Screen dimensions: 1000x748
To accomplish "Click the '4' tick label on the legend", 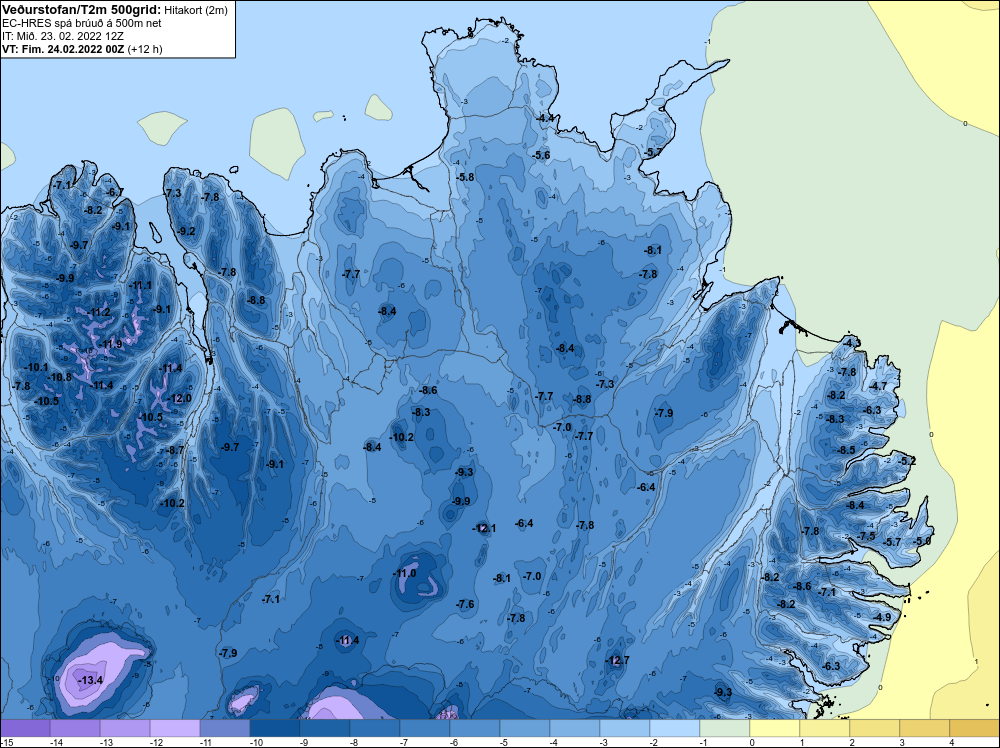I will point(950,742).
